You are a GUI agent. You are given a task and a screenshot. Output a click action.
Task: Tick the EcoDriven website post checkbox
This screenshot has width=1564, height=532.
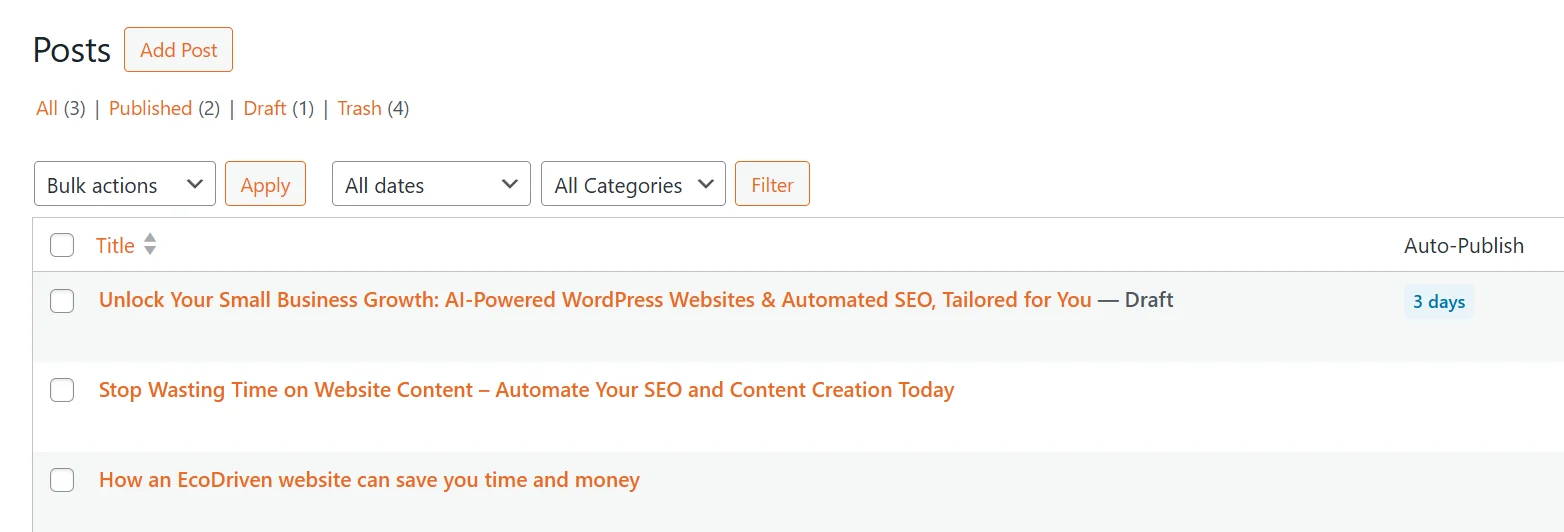pyautogui.click(x=62, y=480)
